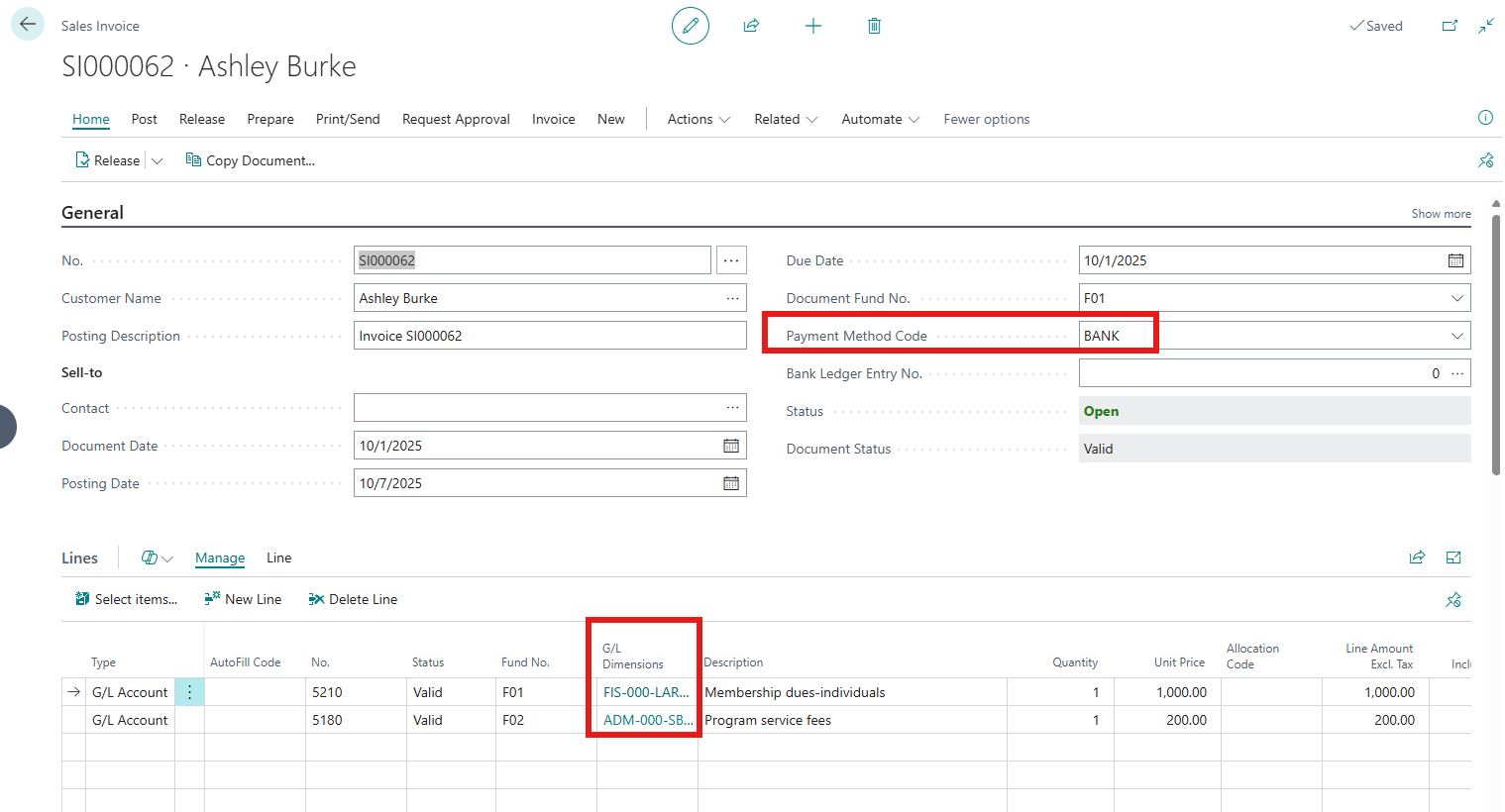Expand Release split-button arrow
The height and width of the screenshot is (812, 1505).
pyautogui.click(x=157, y=160)
